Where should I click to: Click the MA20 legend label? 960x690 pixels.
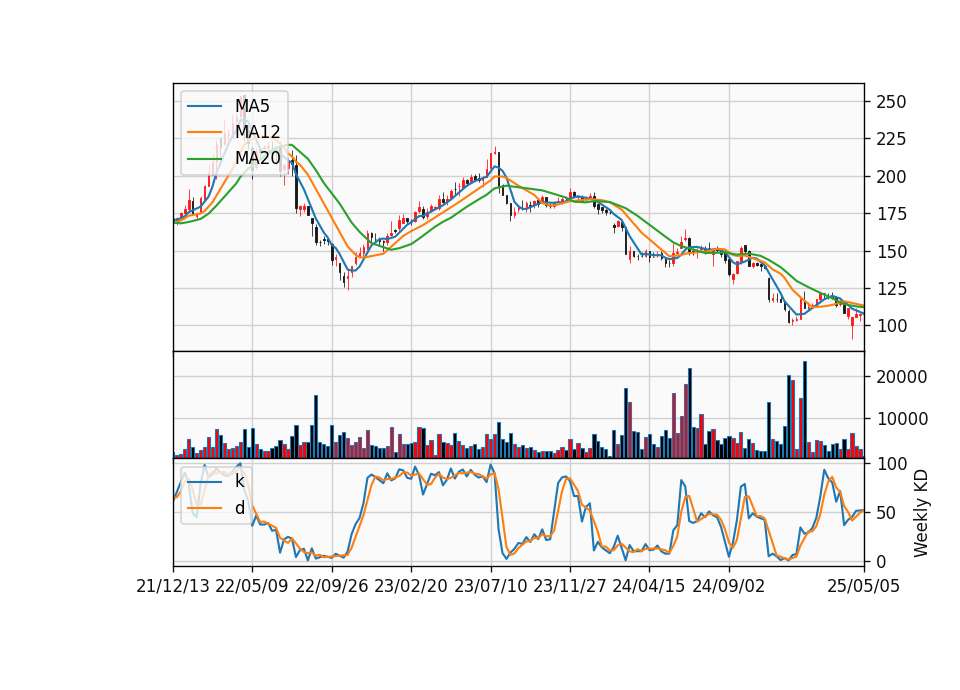click(x=258, y=158)
